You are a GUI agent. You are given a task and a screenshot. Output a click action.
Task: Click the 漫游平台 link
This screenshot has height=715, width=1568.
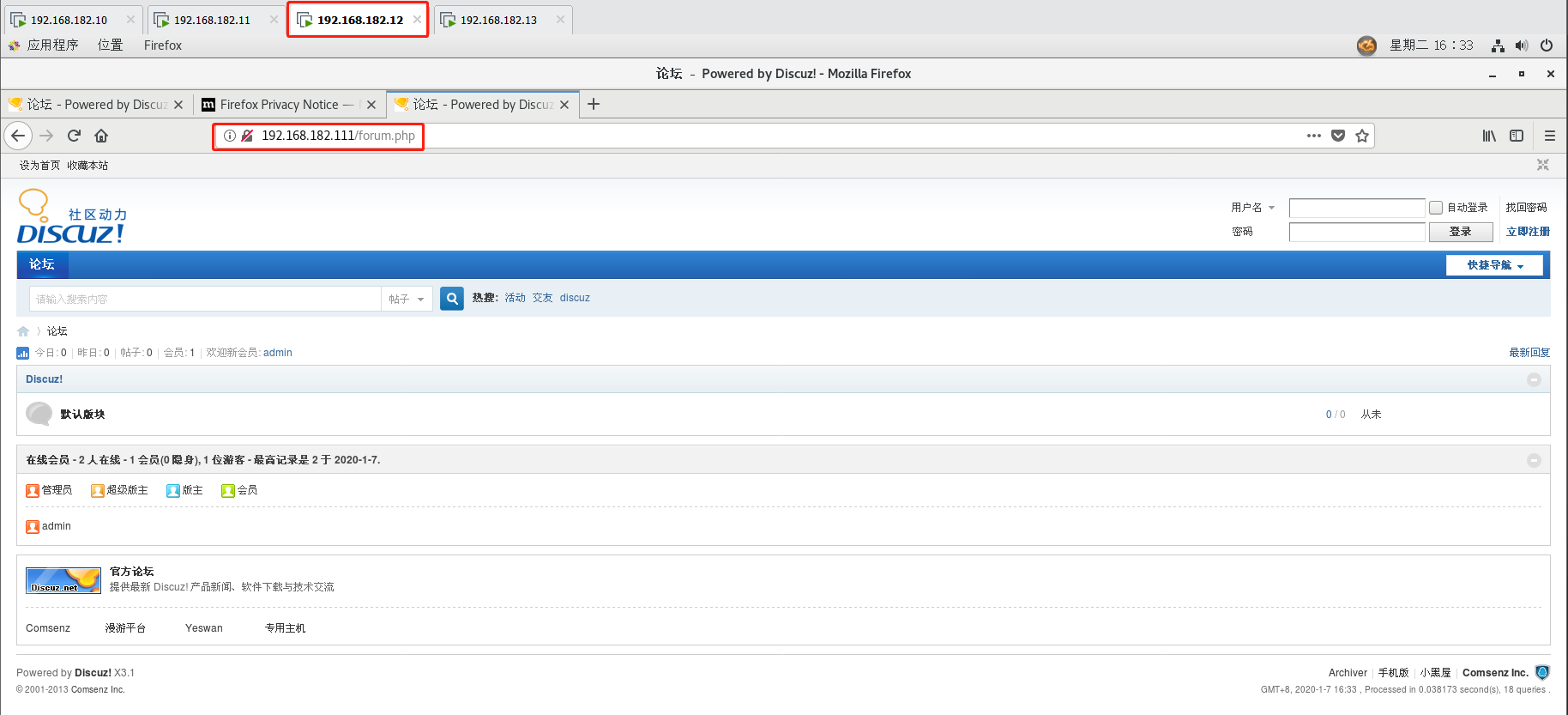tap(125, 628)
